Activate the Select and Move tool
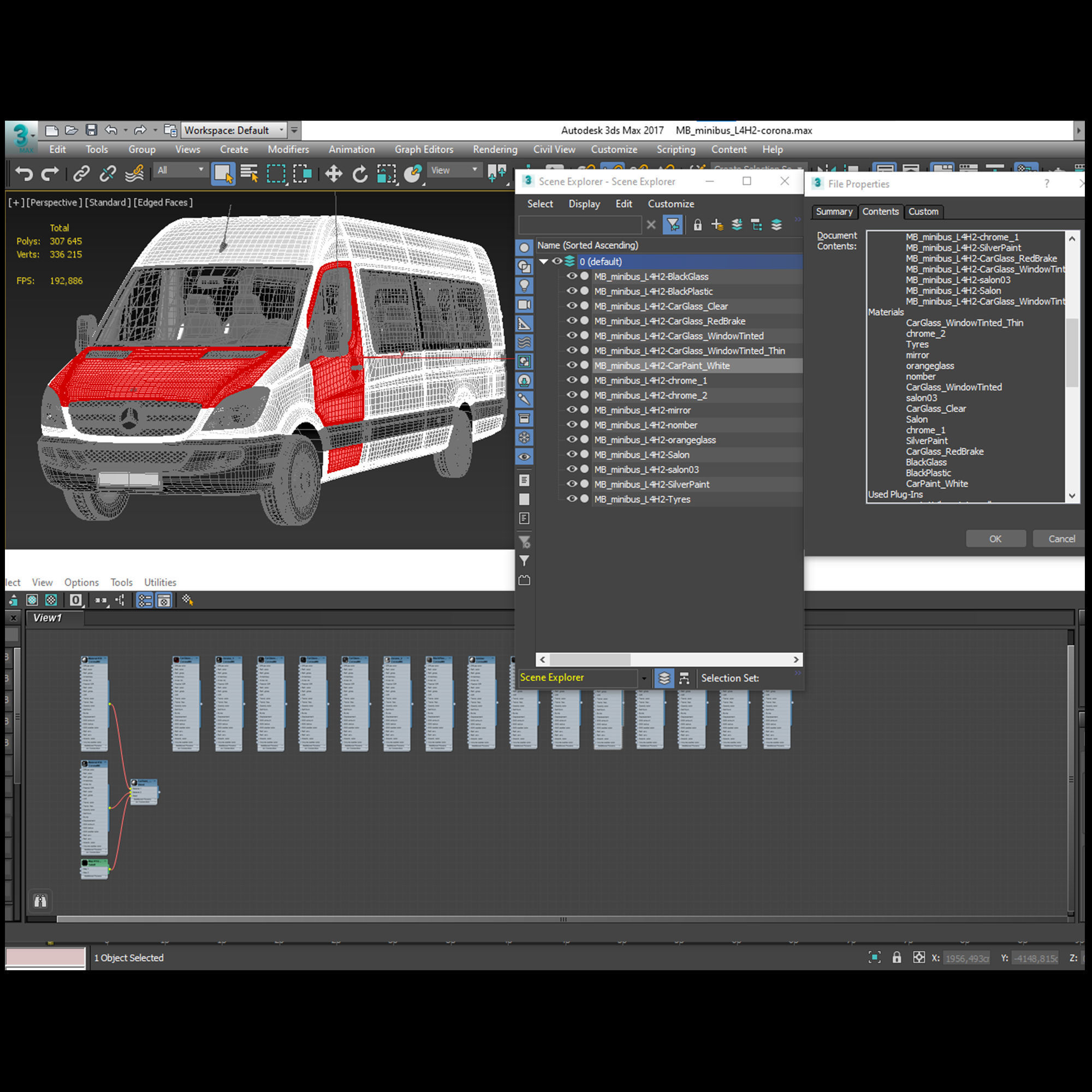1092x1092 pixels. click(x=334, y=174)
